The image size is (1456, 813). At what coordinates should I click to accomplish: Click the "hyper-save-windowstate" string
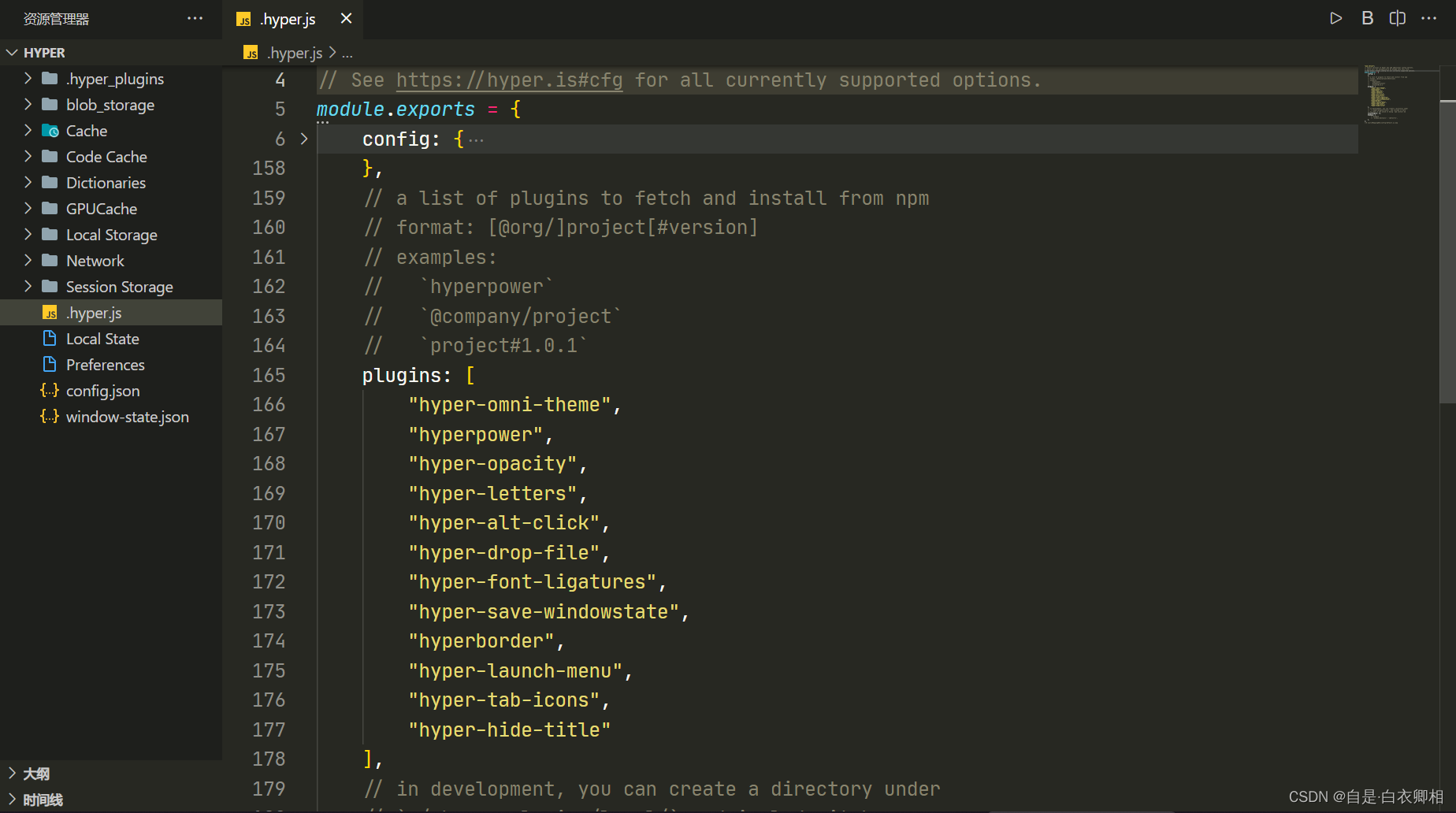[x=544, y=612]
